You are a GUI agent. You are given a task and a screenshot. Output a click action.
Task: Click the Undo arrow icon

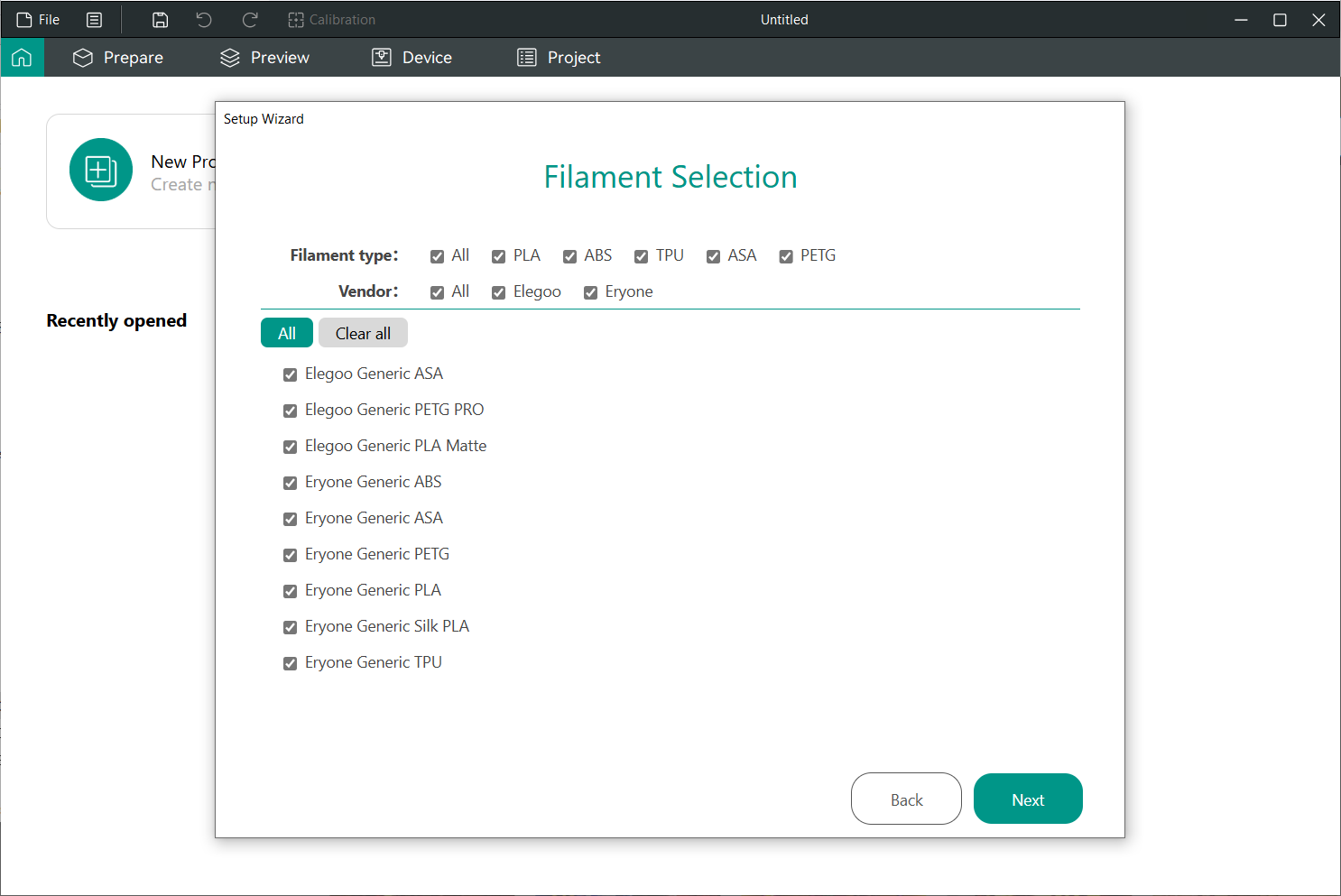(204, 20)
